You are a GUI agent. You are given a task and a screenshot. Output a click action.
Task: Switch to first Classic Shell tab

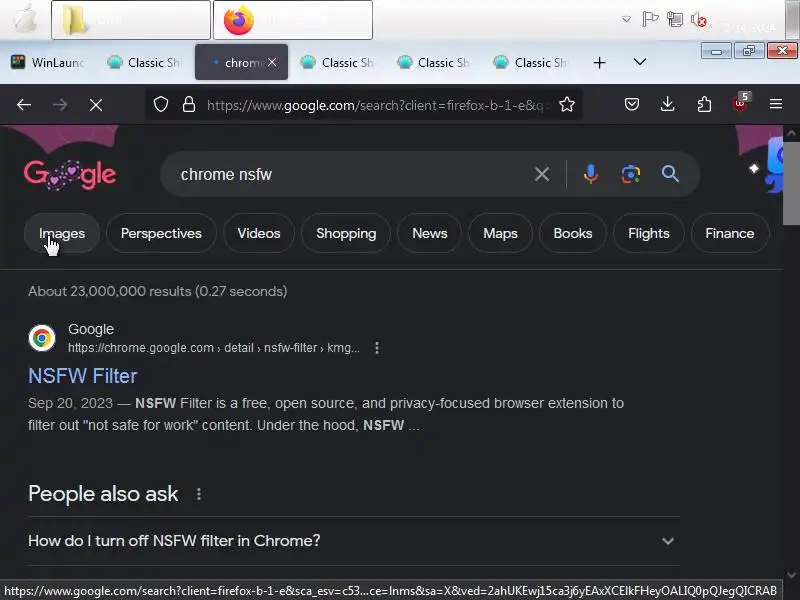144,63
